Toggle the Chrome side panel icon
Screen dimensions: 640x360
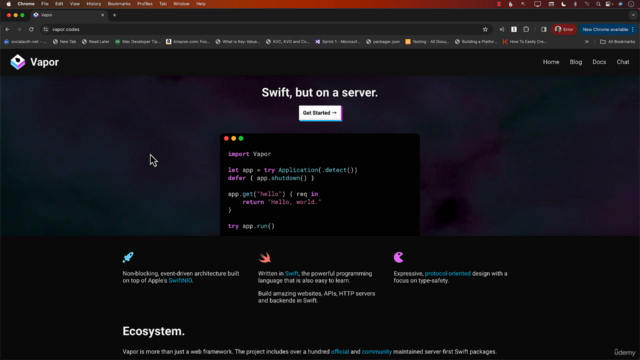pos(544,29)
